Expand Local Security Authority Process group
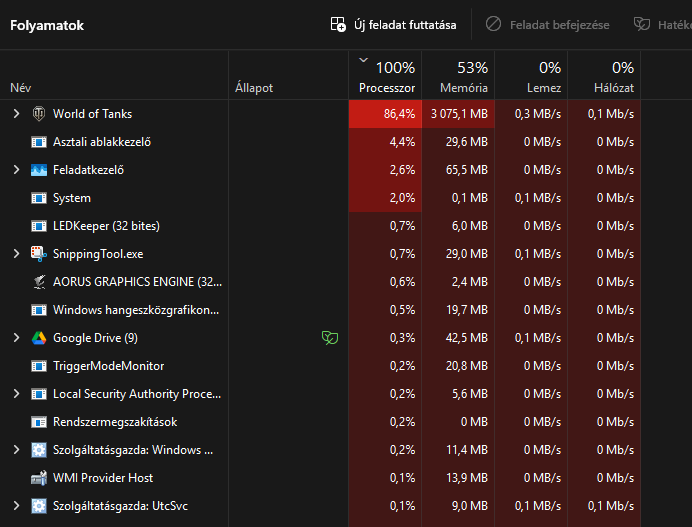The image size is (692, 527). 16,394
